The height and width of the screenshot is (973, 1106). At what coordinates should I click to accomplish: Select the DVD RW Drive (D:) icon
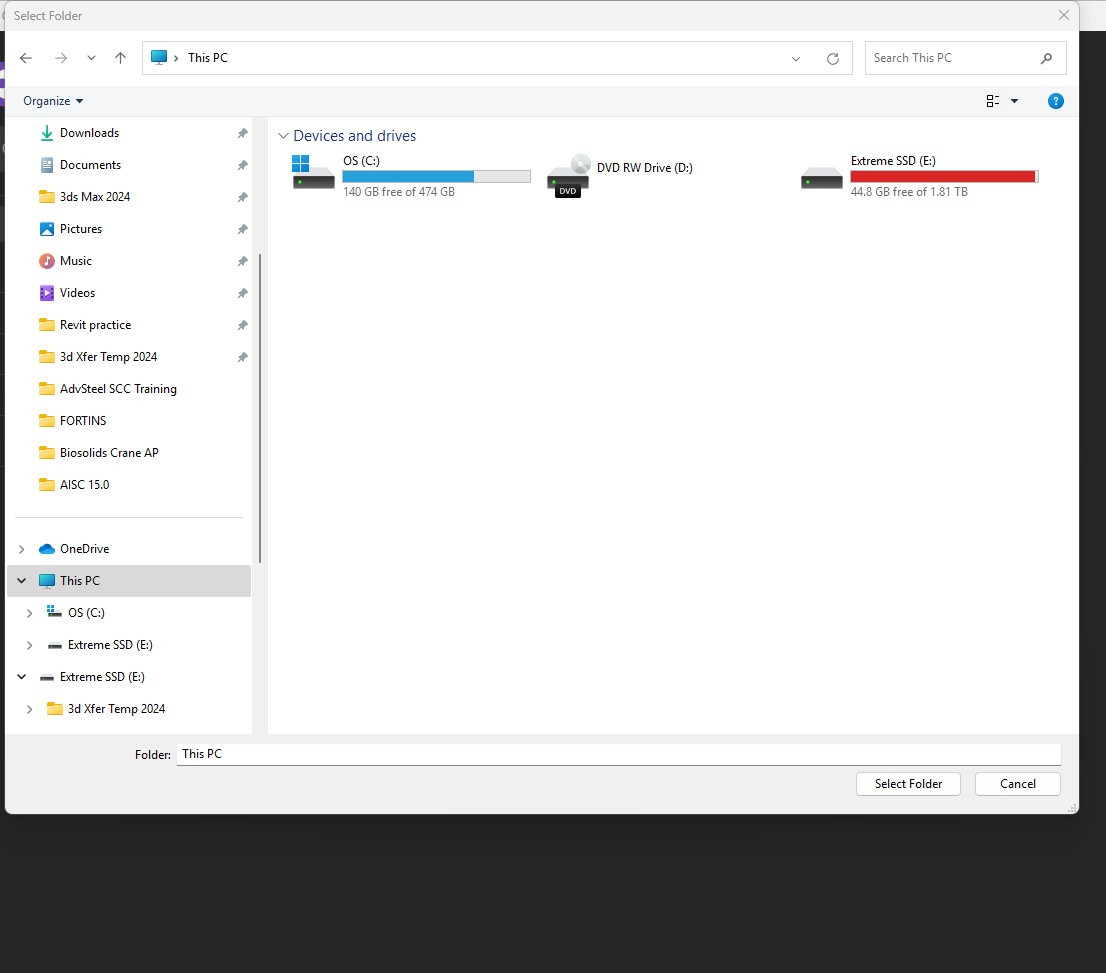(x=568, y=175)
